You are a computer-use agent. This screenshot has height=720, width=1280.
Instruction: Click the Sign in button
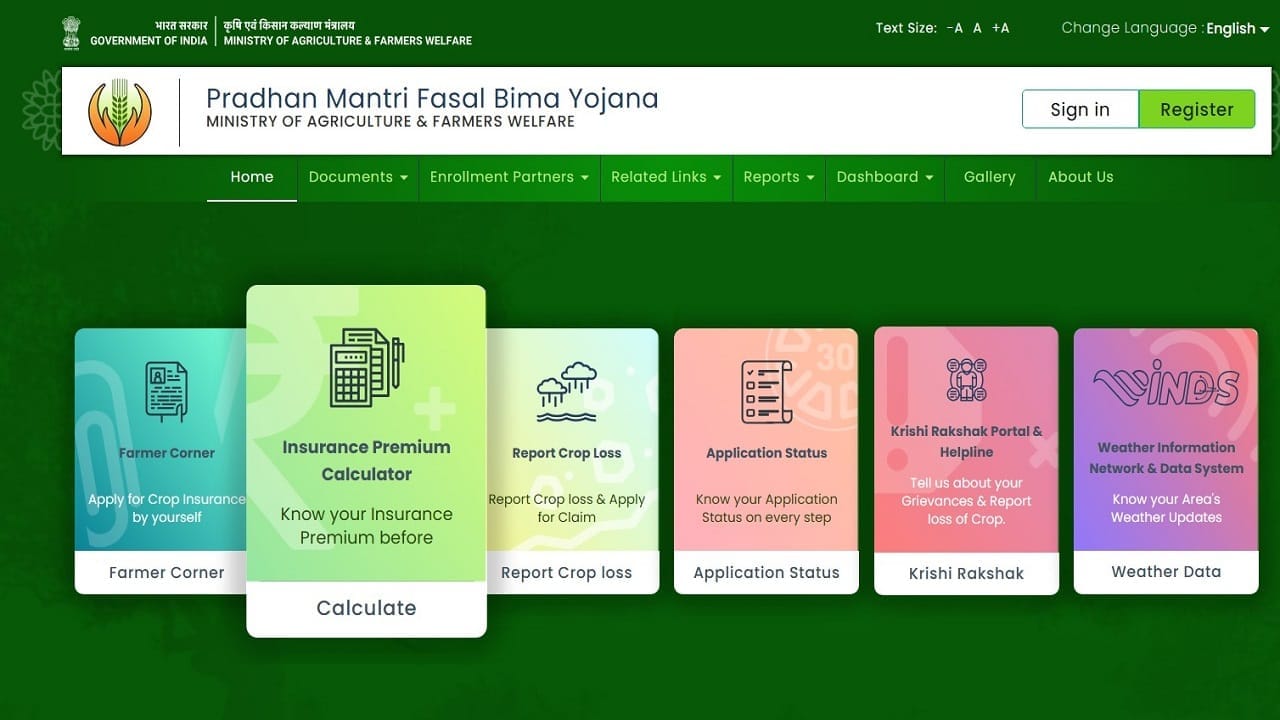pos(1080,109)
